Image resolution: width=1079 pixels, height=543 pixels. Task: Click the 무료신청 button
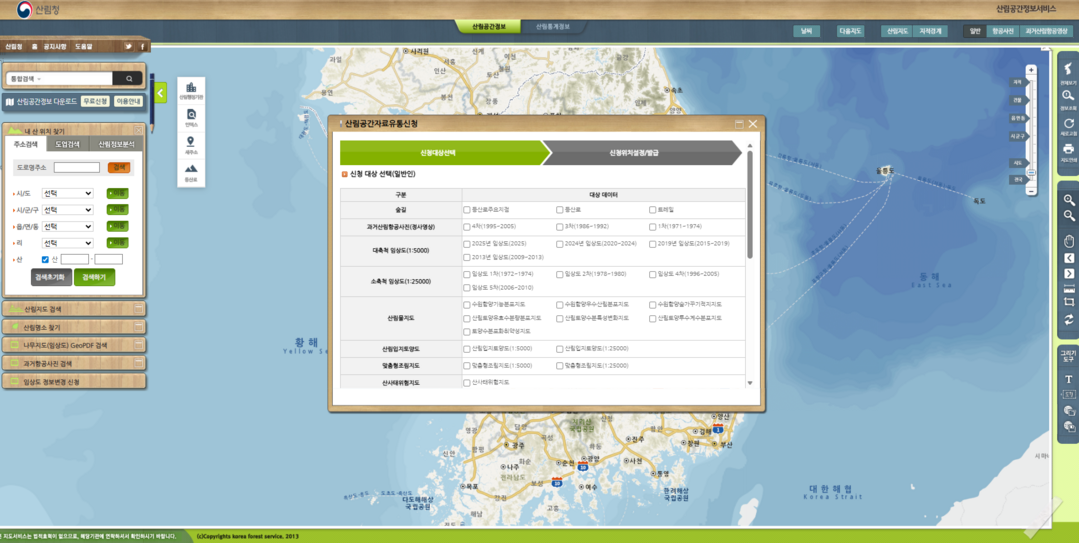pyautogui.click(x=95, y=101)
